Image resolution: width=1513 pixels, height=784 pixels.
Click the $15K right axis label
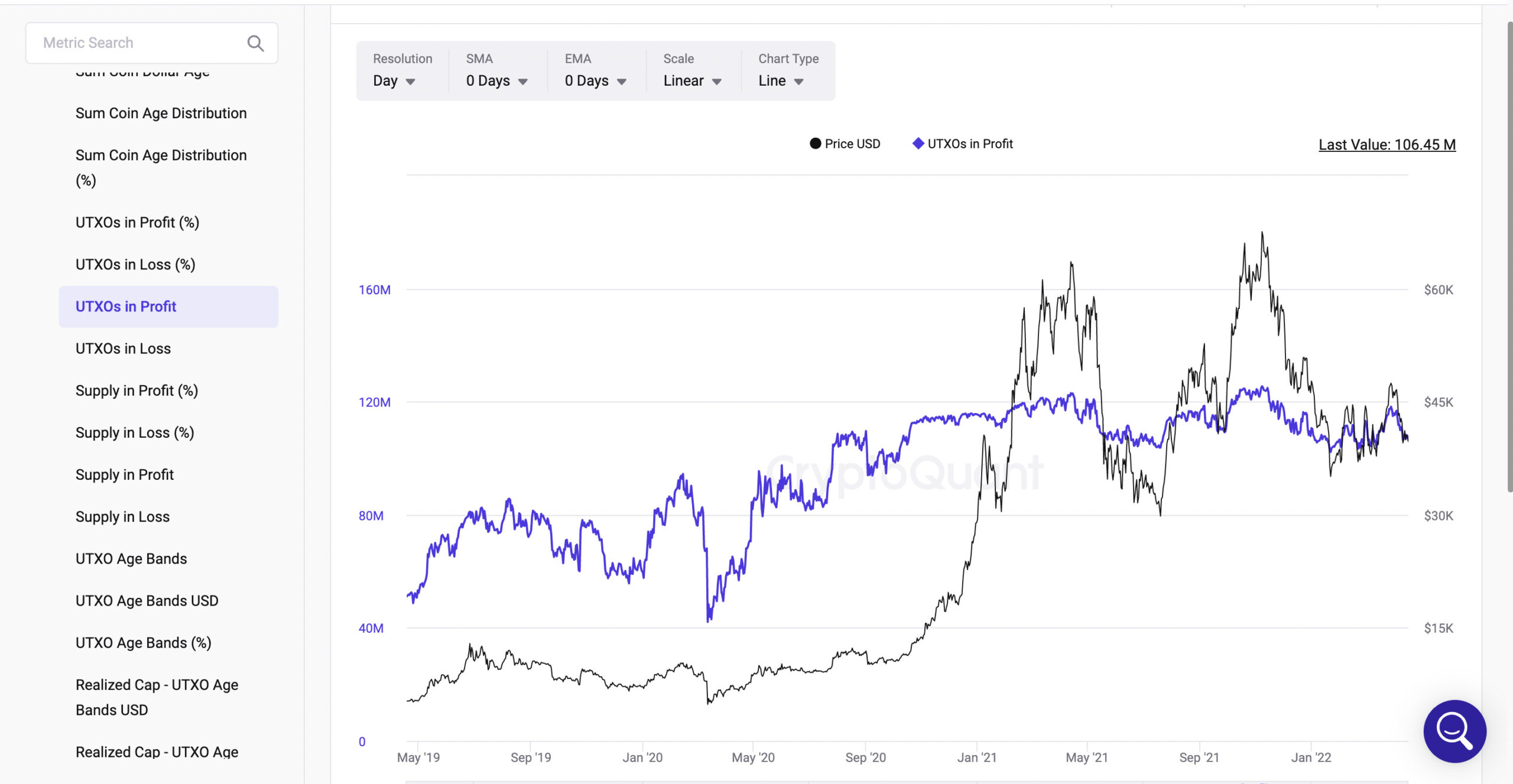1439,628
